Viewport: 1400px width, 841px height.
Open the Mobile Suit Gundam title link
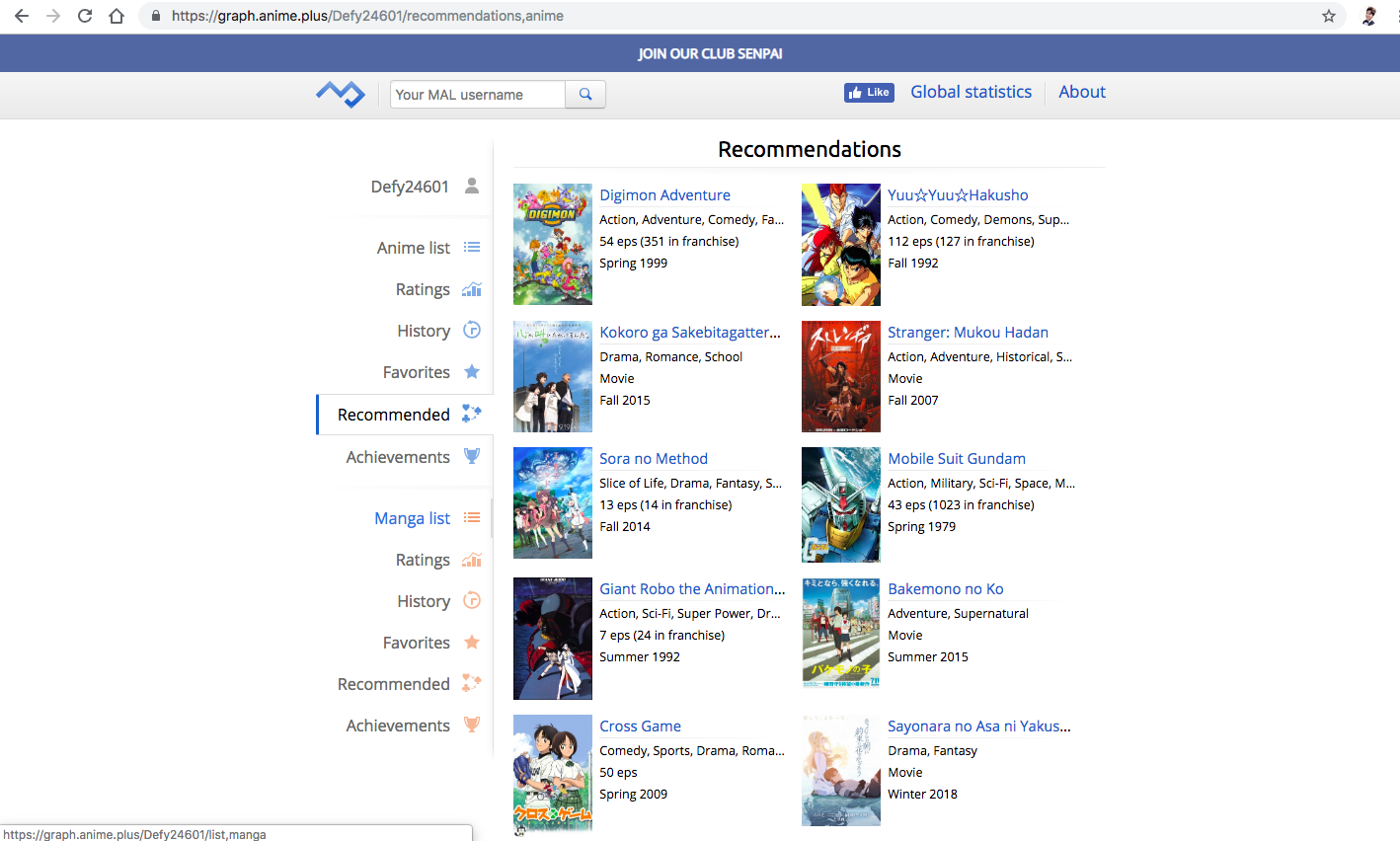coord(956,459)
